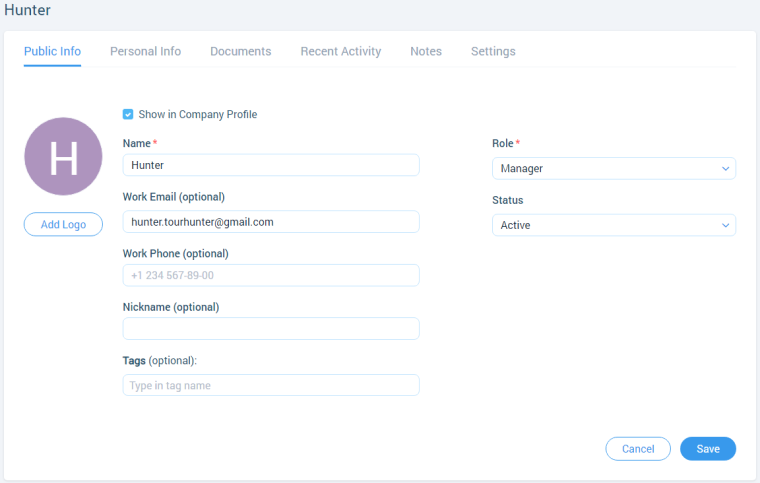Click the Role dropdown chevron arrow
Image resolution: width=760 pixels, height=483 pixels.
[x=725, y=169]
